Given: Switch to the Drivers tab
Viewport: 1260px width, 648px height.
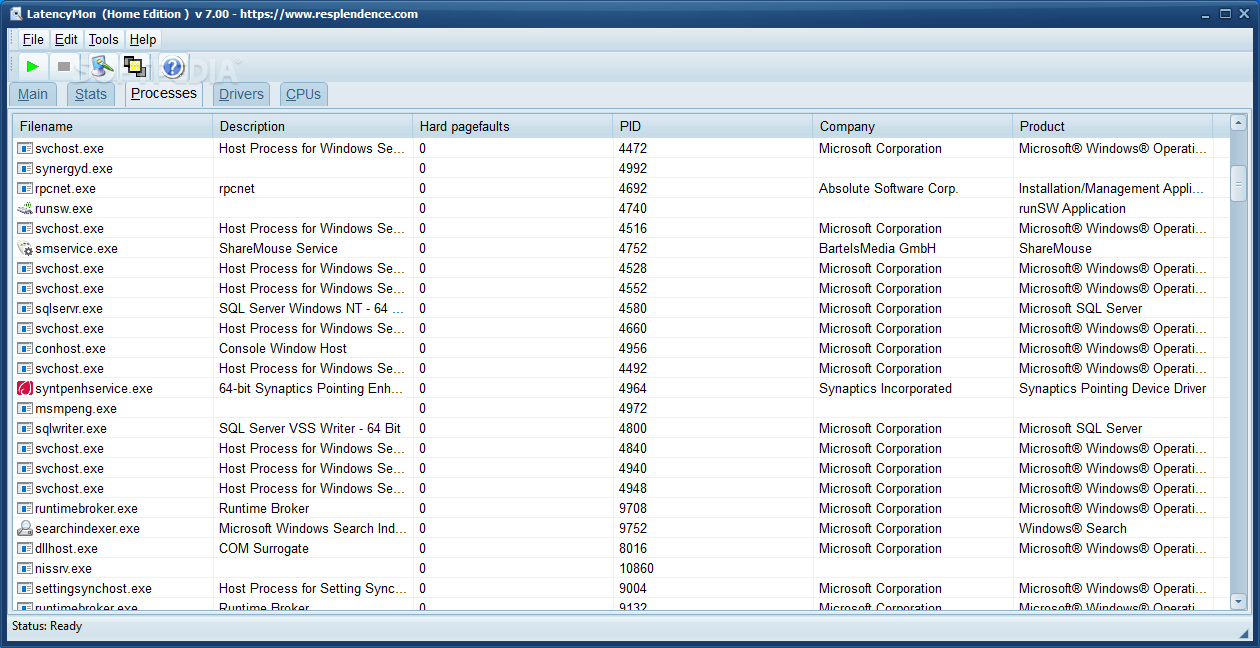Looking at the screenshot, I should (x=241, y=94).
